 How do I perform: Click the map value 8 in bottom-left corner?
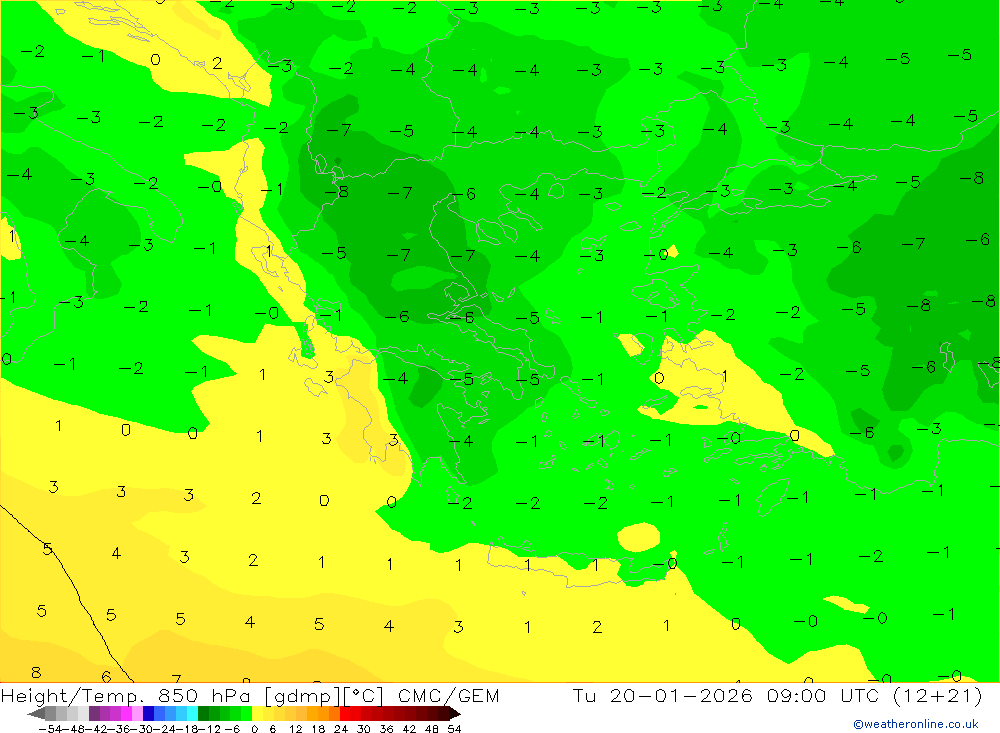coord(36,672)
